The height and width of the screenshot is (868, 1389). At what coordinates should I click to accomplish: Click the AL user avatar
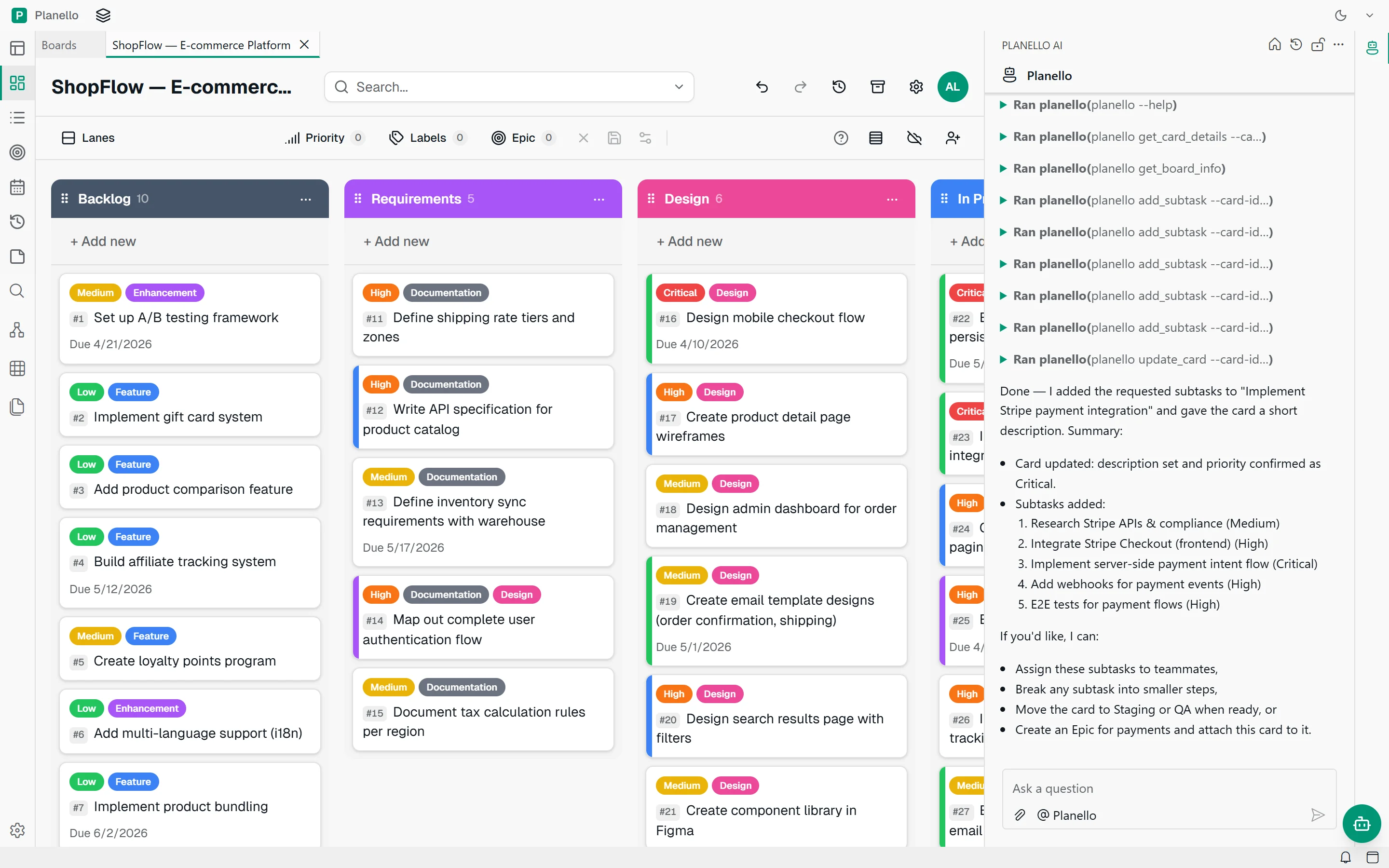(x=953, y=87)
